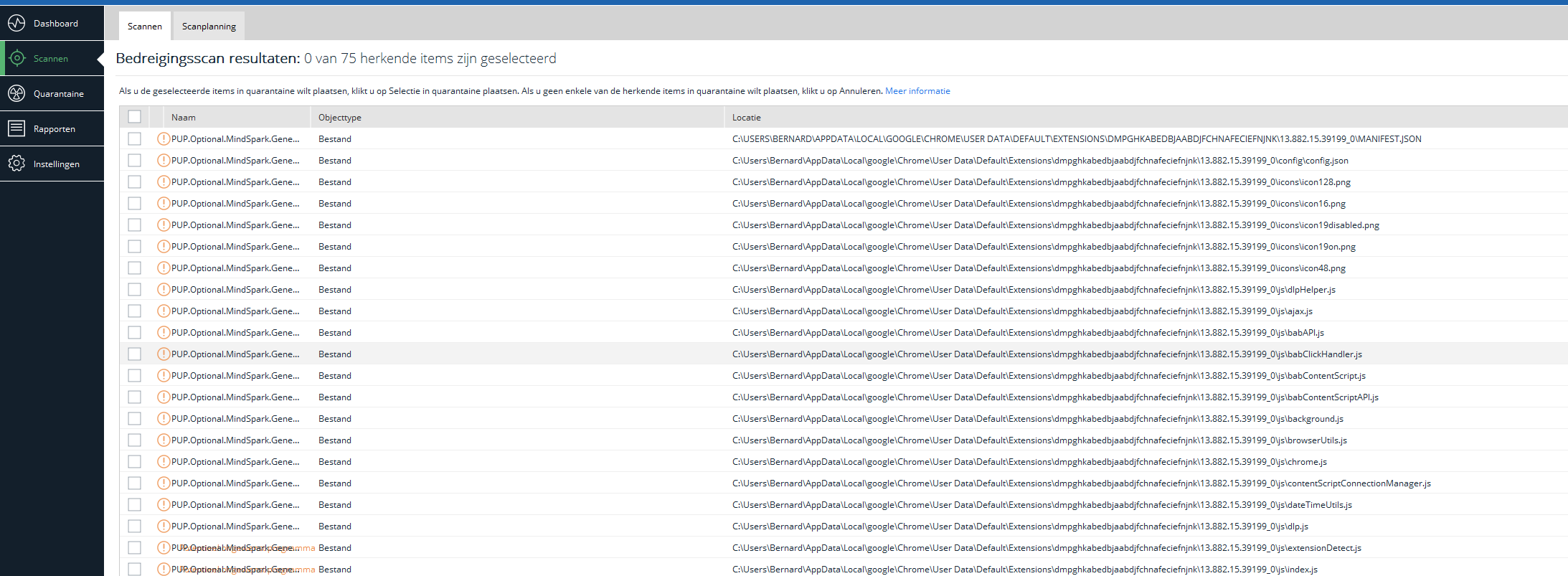The image size is (1568, 576).
Task: Click the Scannen target icon in sidebar
Action: click(x=16, y=58)
